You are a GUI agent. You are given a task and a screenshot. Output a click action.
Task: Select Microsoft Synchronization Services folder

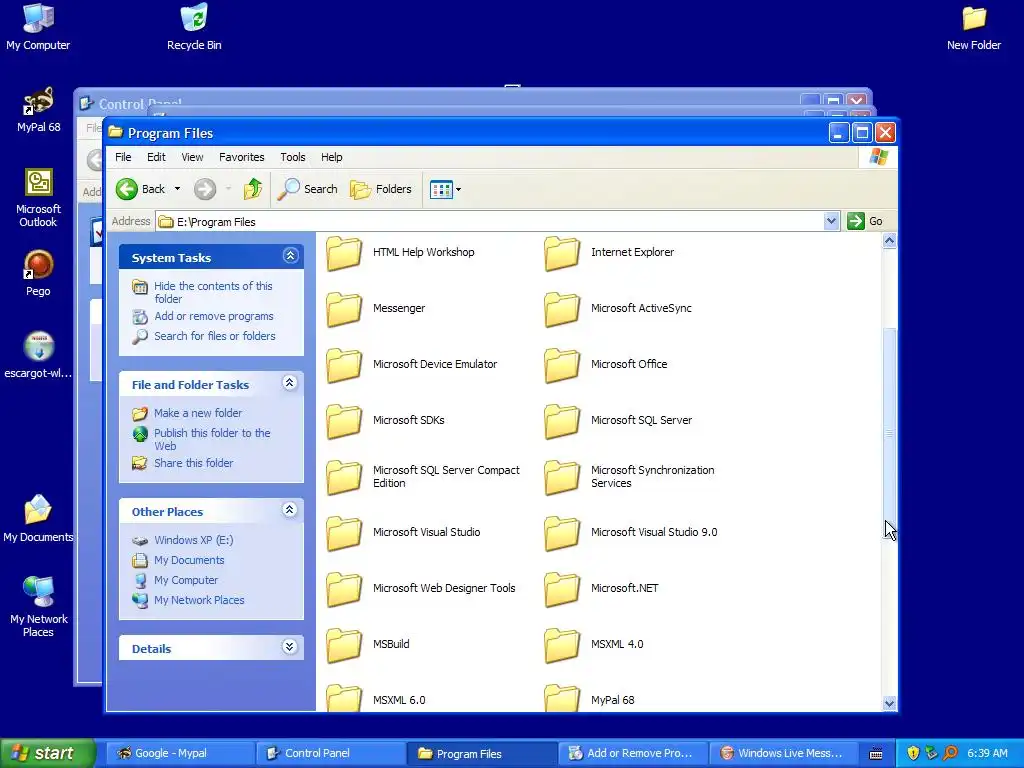[562, 477]
